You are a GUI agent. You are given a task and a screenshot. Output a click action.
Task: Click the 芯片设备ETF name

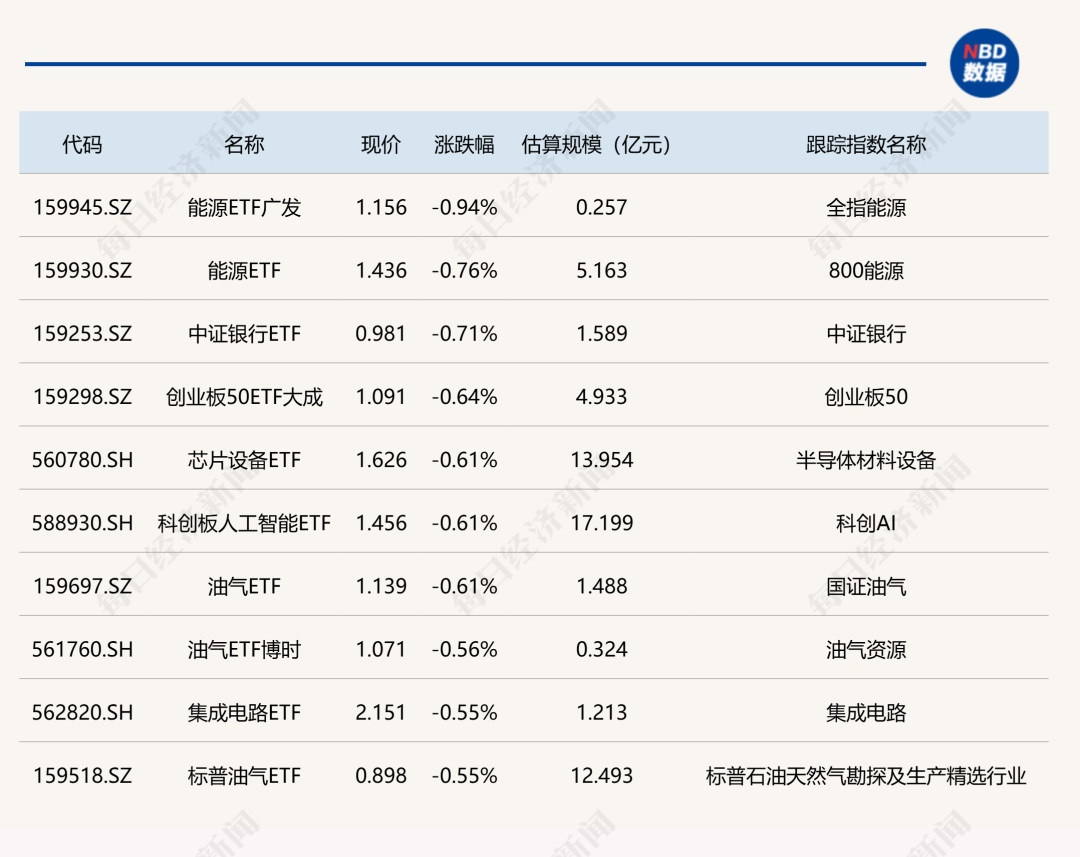pyautogui.click(x=244, y=460)
